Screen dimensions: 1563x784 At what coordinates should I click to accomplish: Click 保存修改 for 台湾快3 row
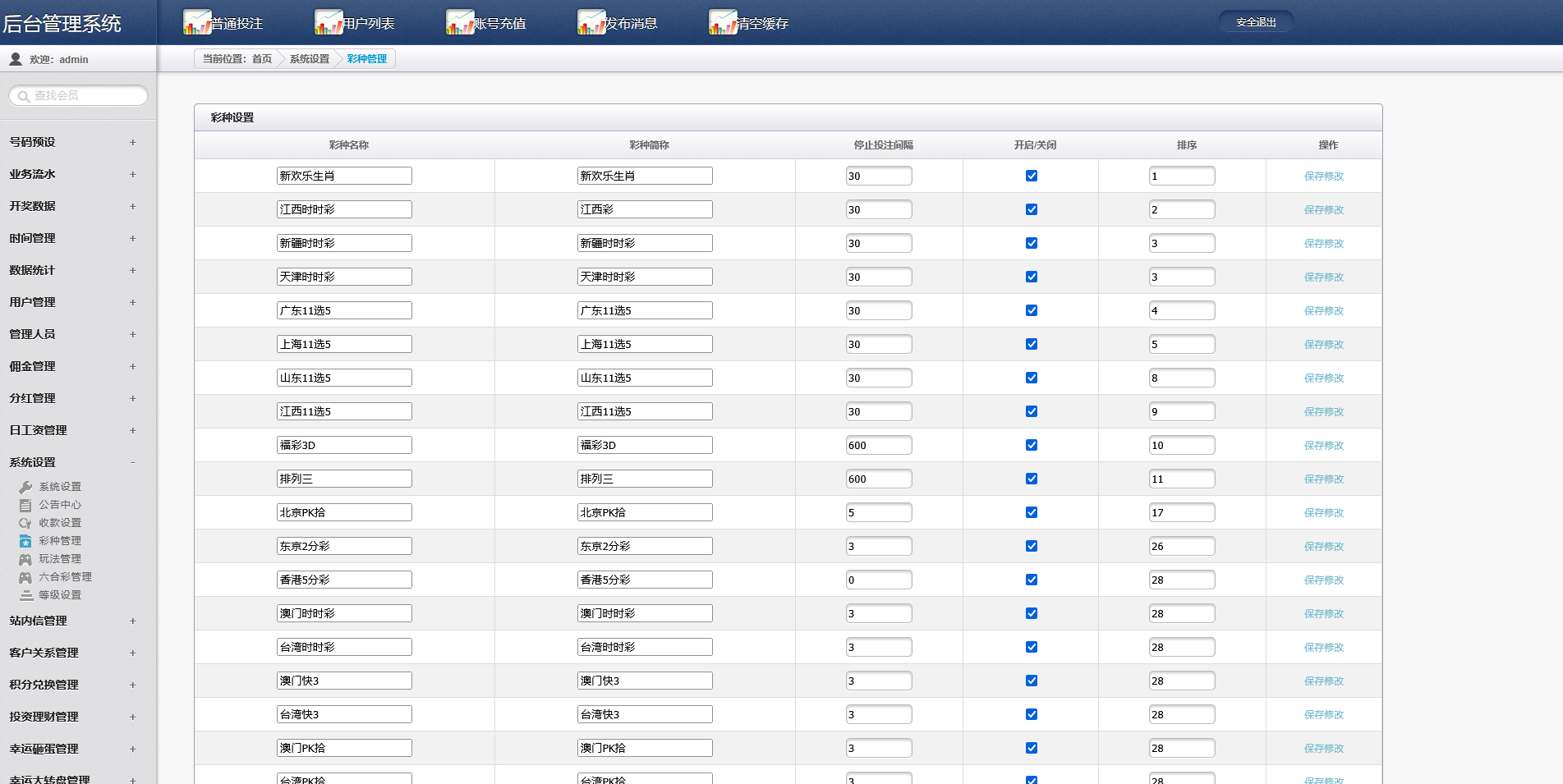[1324, 714]
